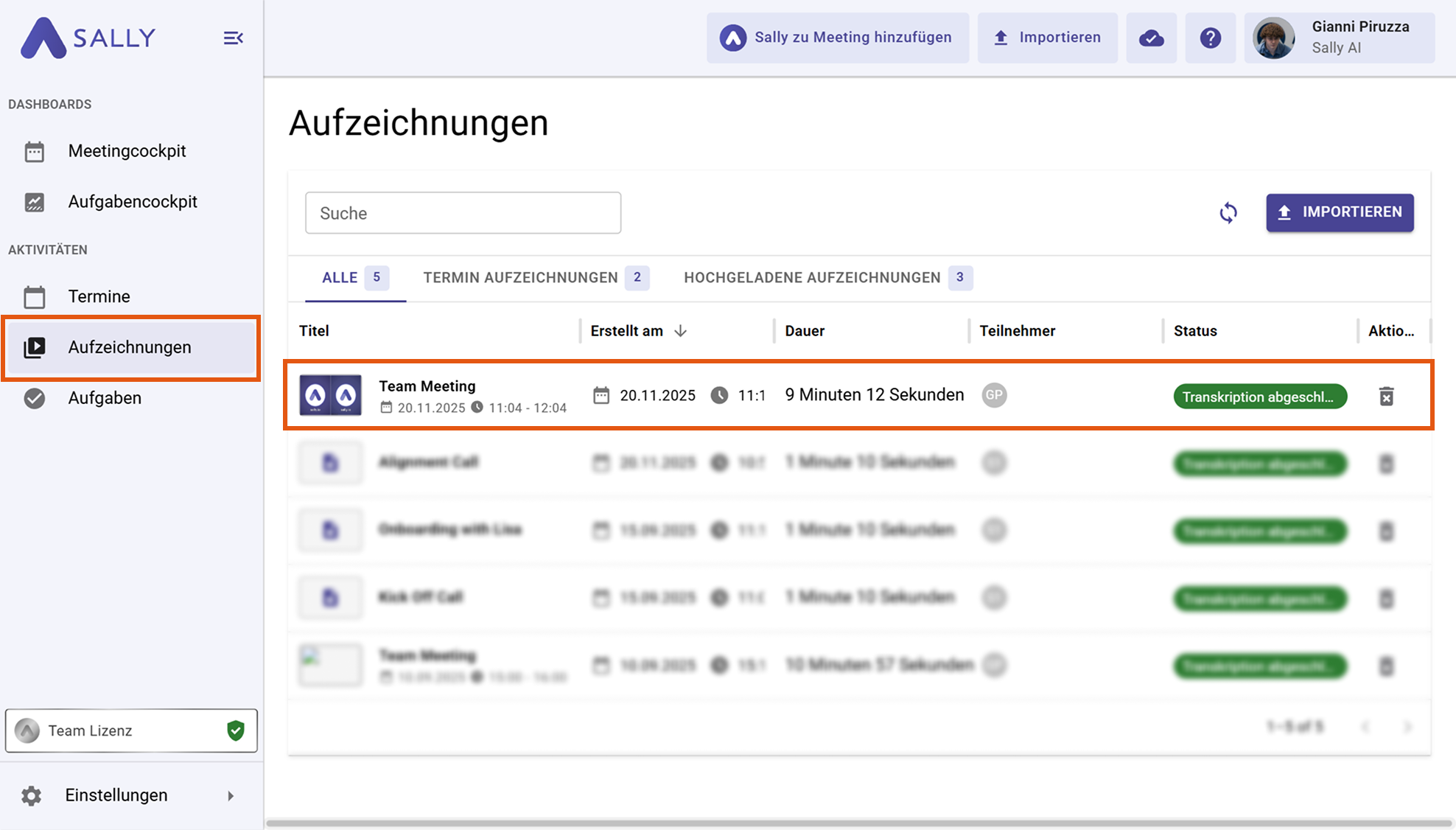
Task: Go to Termine in sidebar
Action: (x=99, y=296)
